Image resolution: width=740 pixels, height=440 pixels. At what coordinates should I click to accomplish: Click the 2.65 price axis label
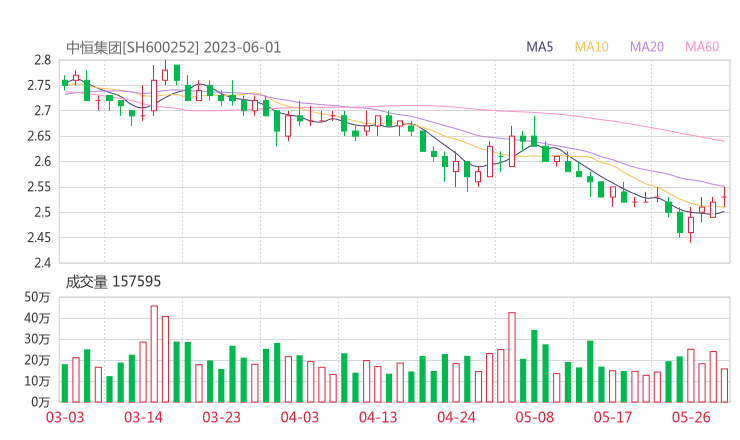(x=39, y=136)
